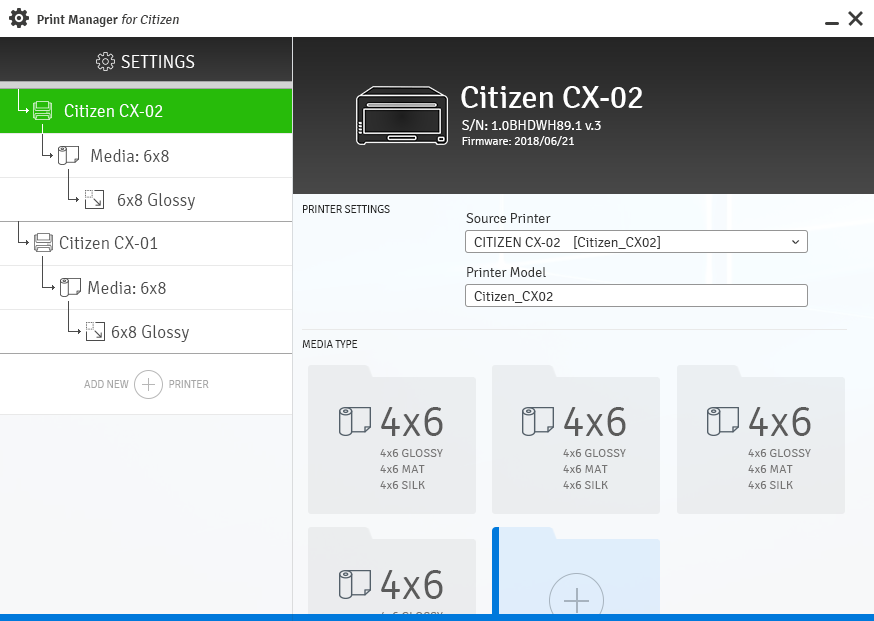Click the PRINTER SETTINGS section label

[x=346, y=209]
